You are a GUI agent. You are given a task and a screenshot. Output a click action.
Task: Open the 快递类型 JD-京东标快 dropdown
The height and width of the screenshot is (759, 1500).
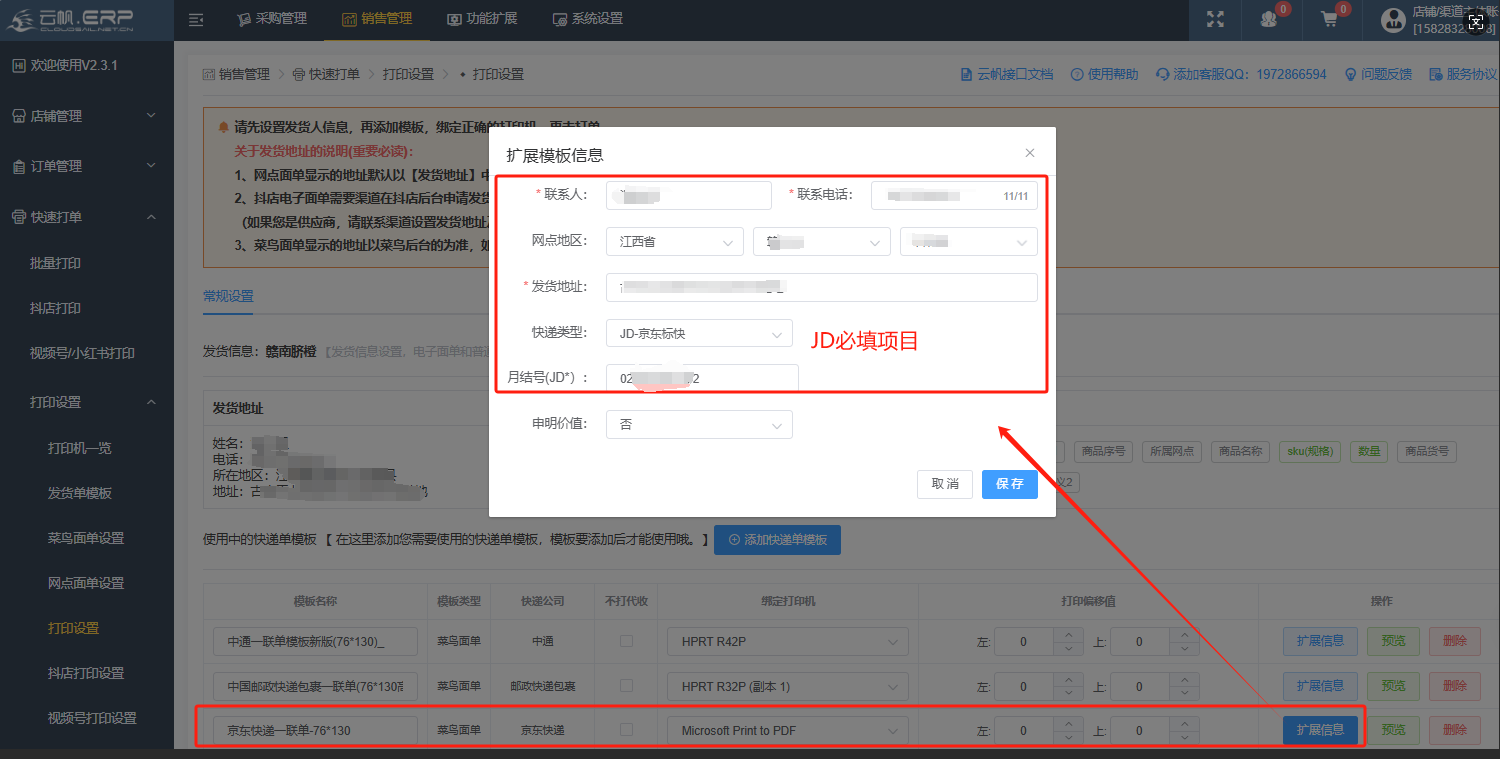[699, 333]
